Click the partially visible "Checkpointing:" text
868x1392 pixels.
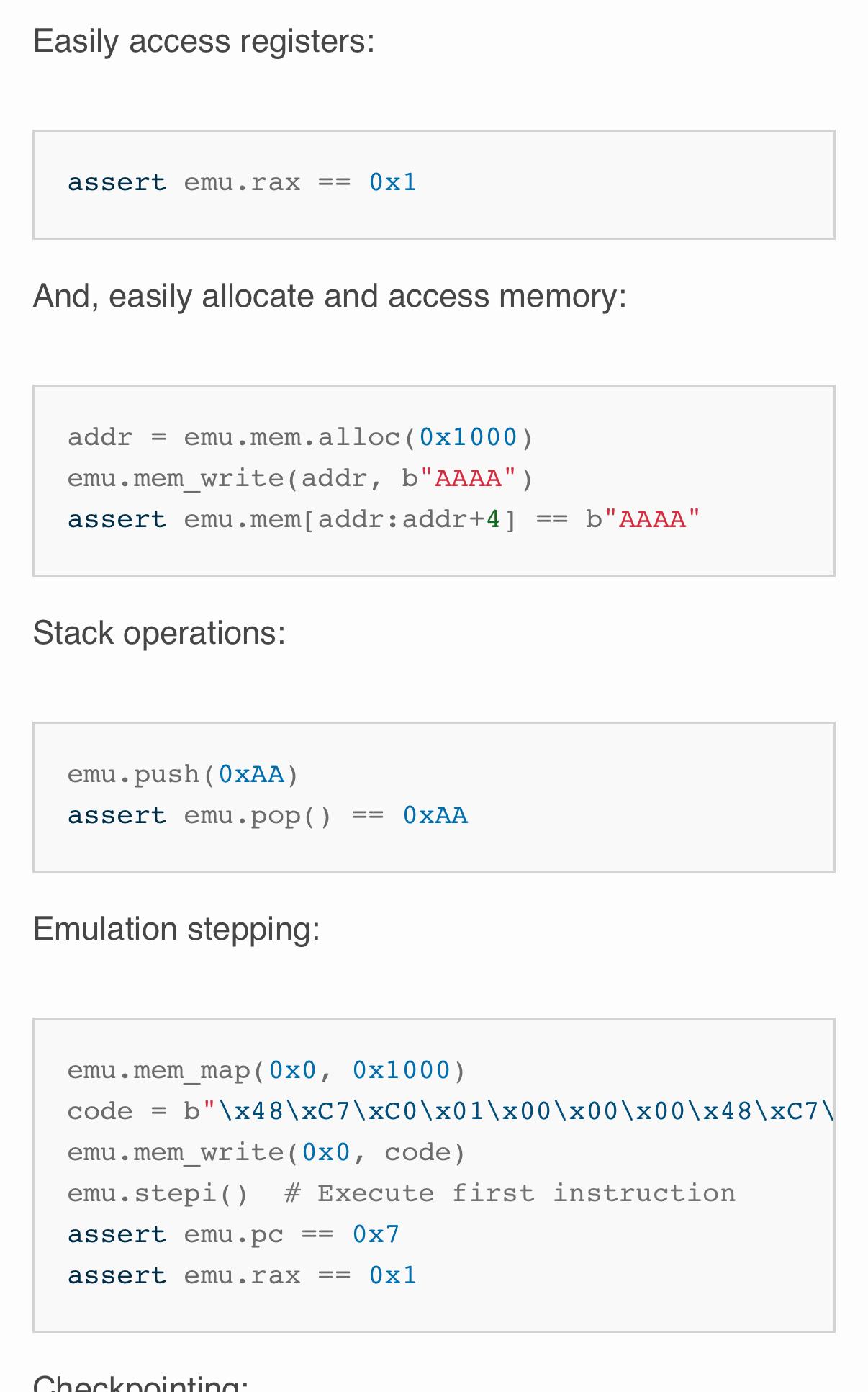click(x=140, y=1383)
